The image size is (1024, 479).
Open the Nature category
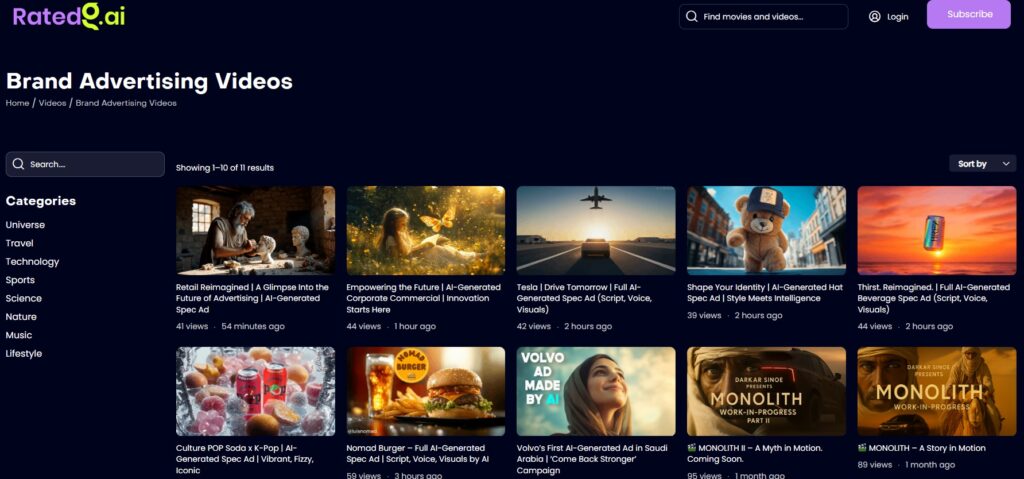coord(21,317)
